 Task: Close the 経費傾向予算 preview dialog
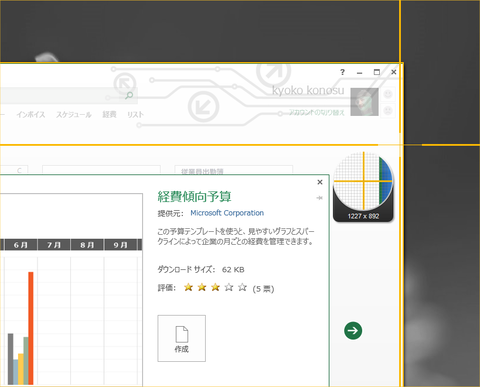[320, 182]
